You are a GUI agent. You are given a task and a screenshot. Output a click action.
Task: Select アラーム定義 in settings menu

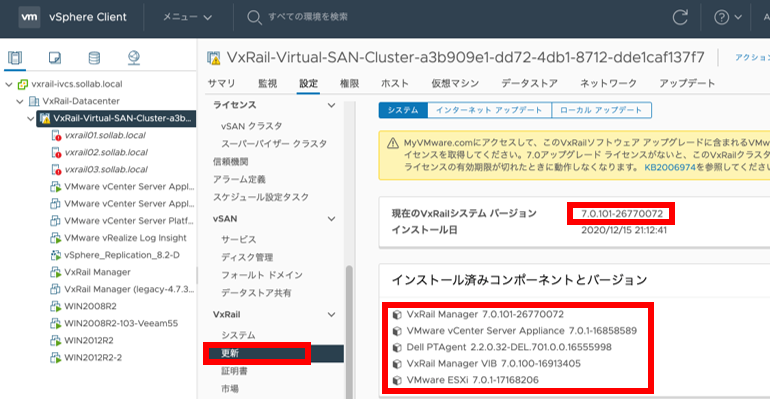tap(239, 180)
